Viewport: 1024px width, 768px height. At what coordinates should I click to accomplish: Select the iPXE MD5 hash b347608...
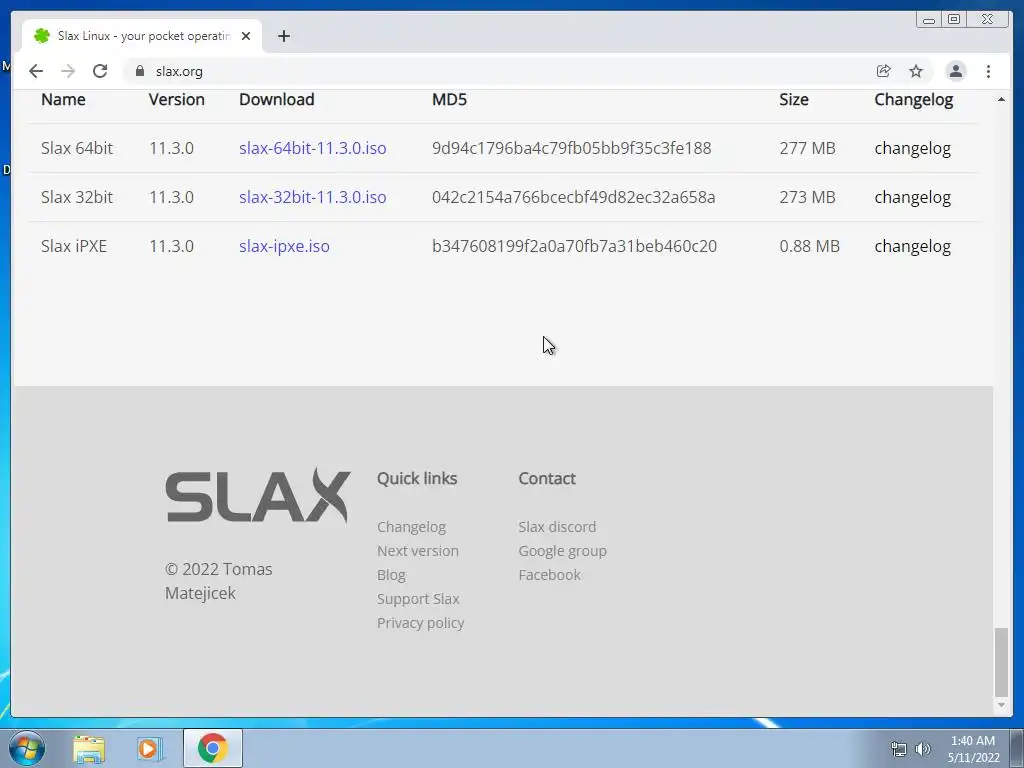point(574,246)
